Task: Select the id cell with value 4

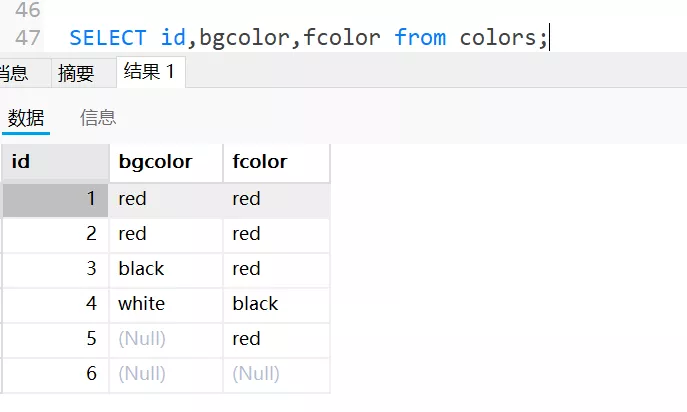Action: [x=55, y=304]
